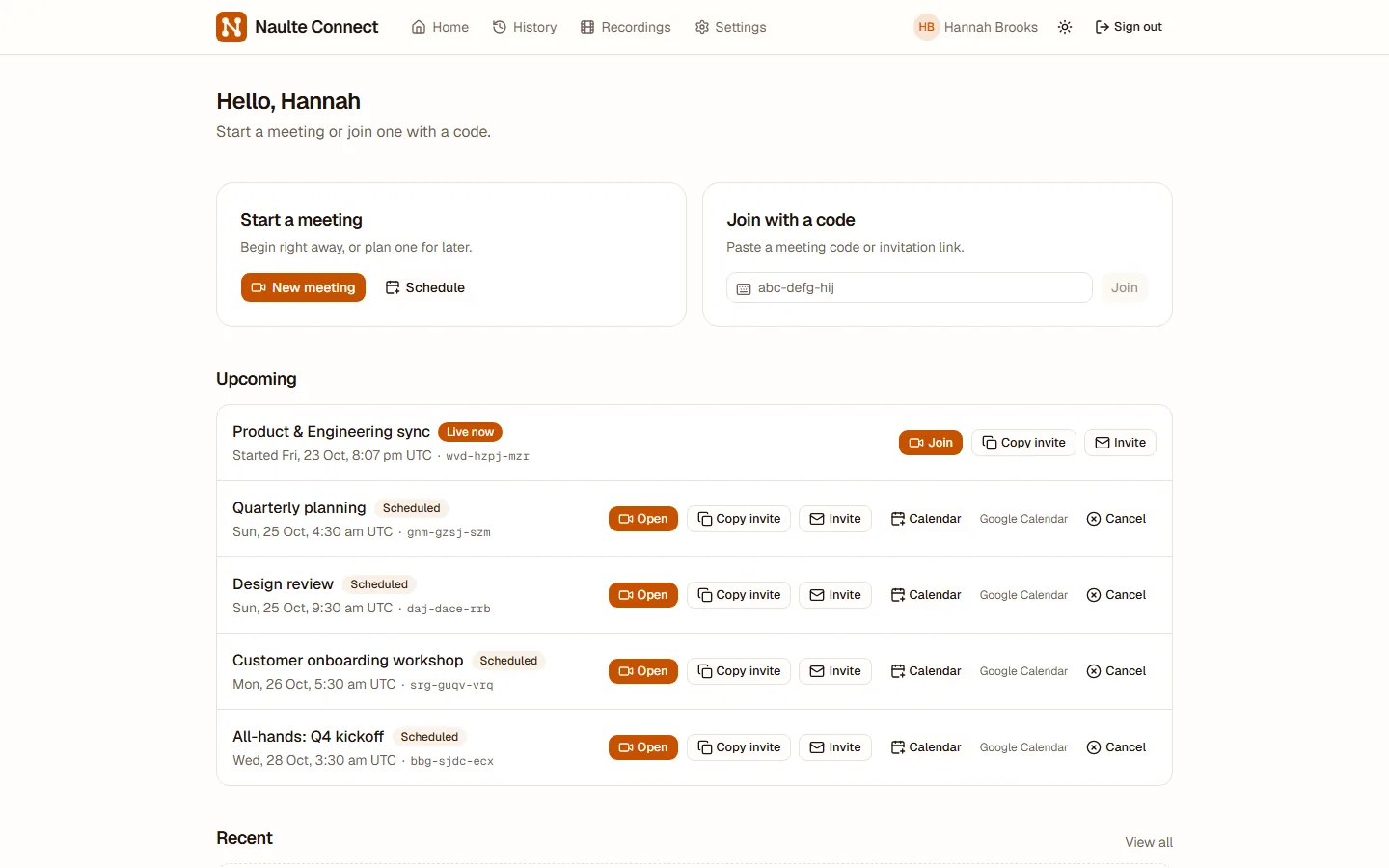The width and height of the screenshot is (1389, 868).
Task: Select the meeting code srg-guqv-vrq
Action: (x=451, y=685)
